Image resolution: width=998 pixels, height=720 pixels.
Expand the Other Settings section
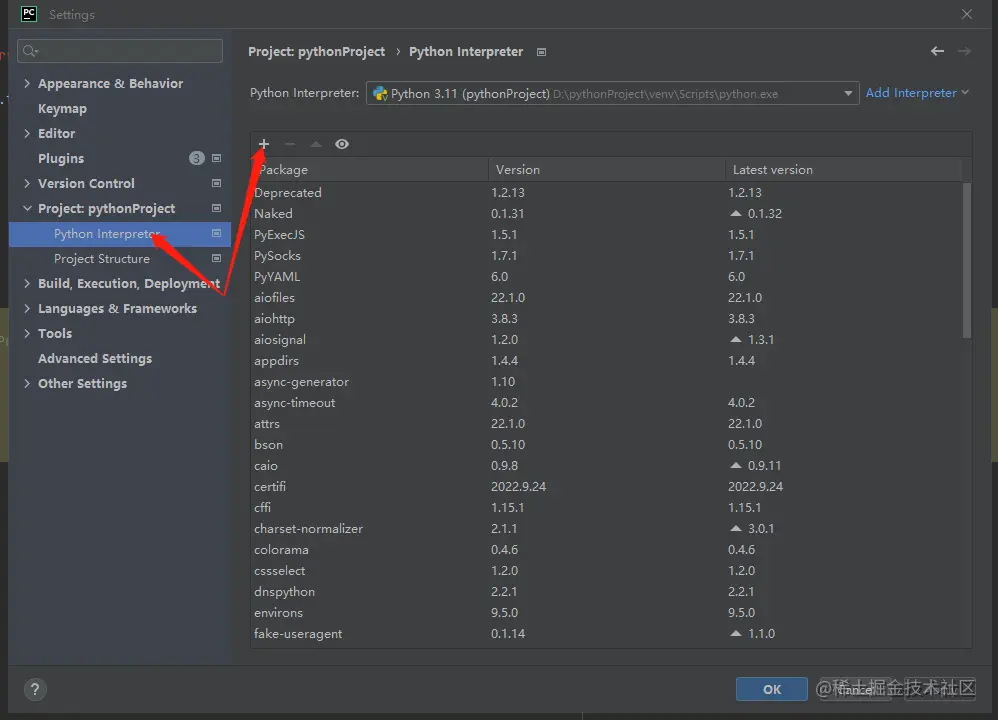tap(27, 383)
